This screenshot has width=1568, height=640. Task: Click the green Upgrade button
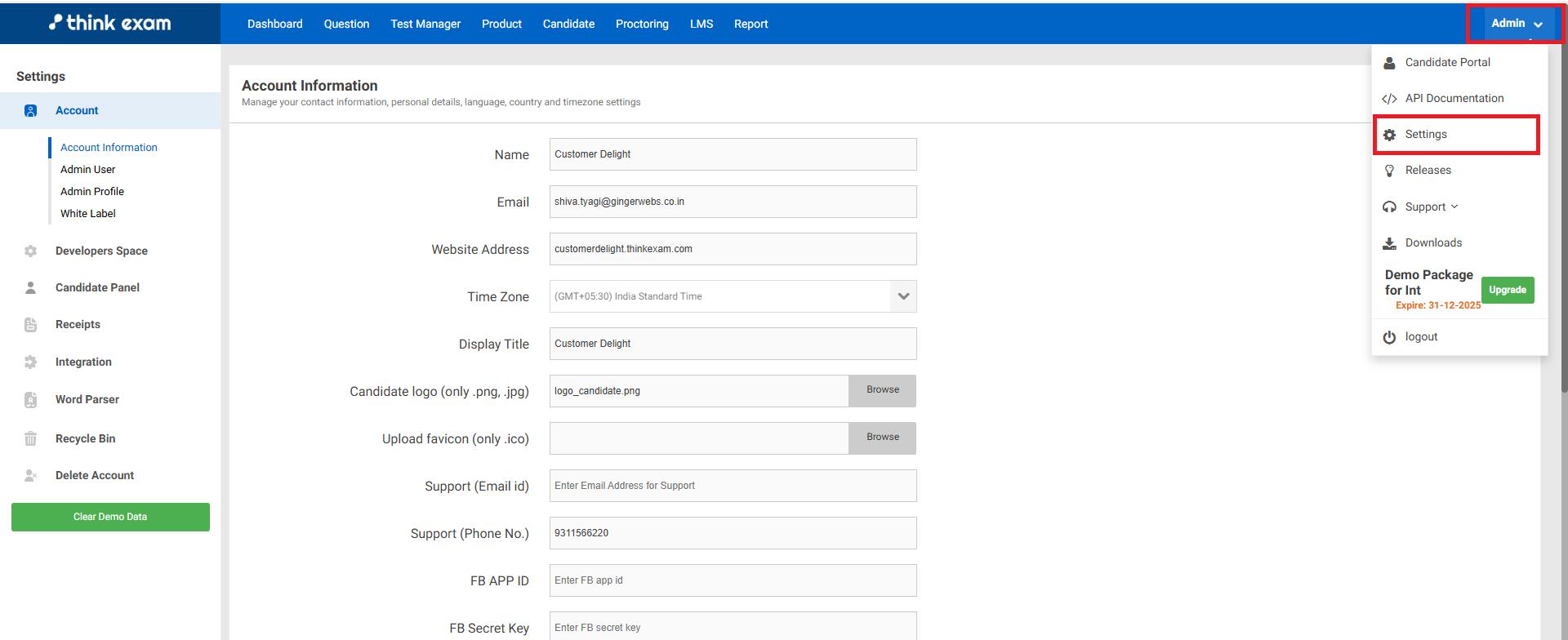(1507, 290)
